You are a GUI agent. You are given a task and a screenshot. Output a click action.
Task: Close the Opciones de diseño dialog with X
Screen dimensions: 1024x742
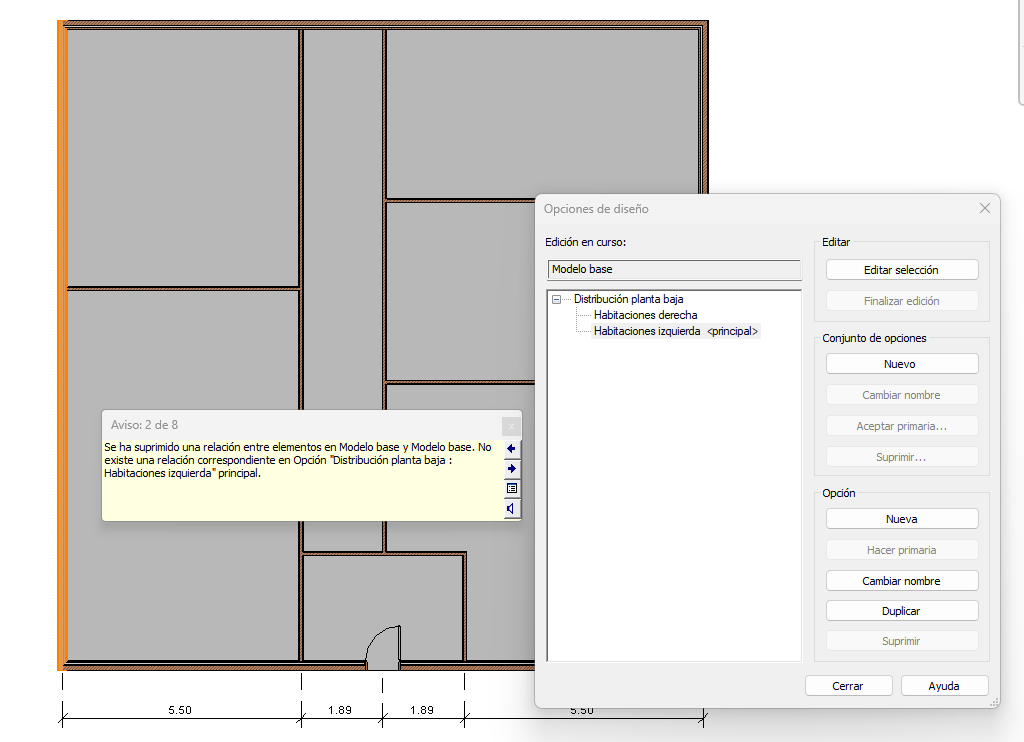pos(984,208)
